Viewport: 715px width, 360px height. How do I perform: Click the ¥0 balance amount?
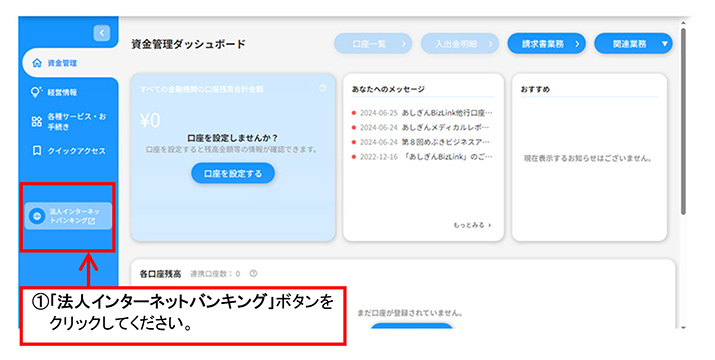(x=150, y=120)
